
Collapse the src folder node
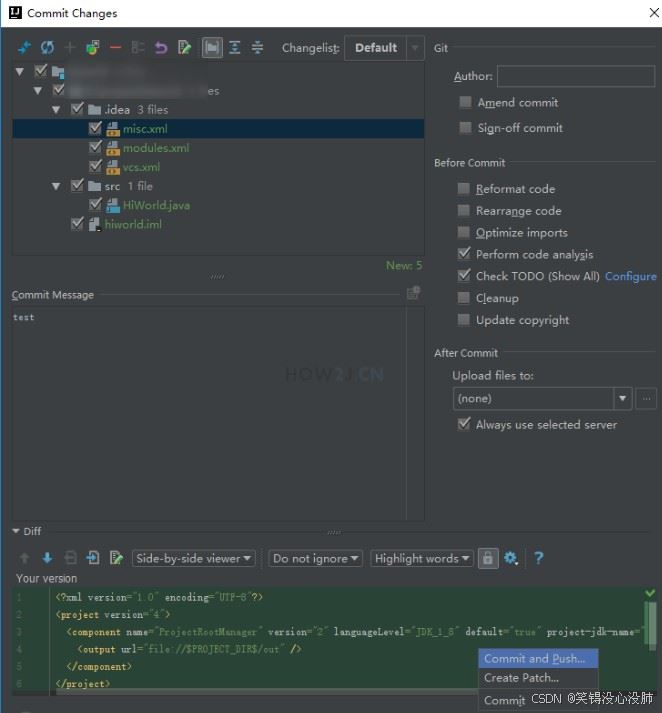tap(56, 186)
